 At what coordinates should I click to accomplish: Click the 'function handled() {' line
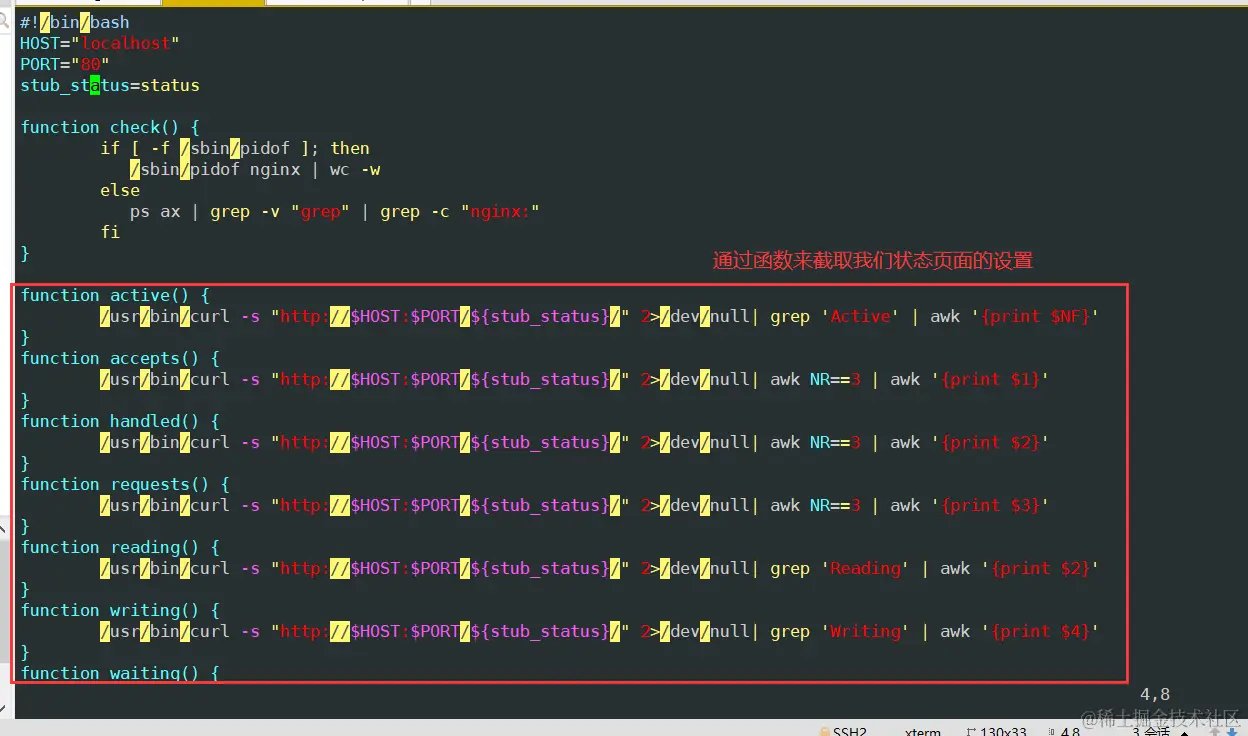coord(120,421)
